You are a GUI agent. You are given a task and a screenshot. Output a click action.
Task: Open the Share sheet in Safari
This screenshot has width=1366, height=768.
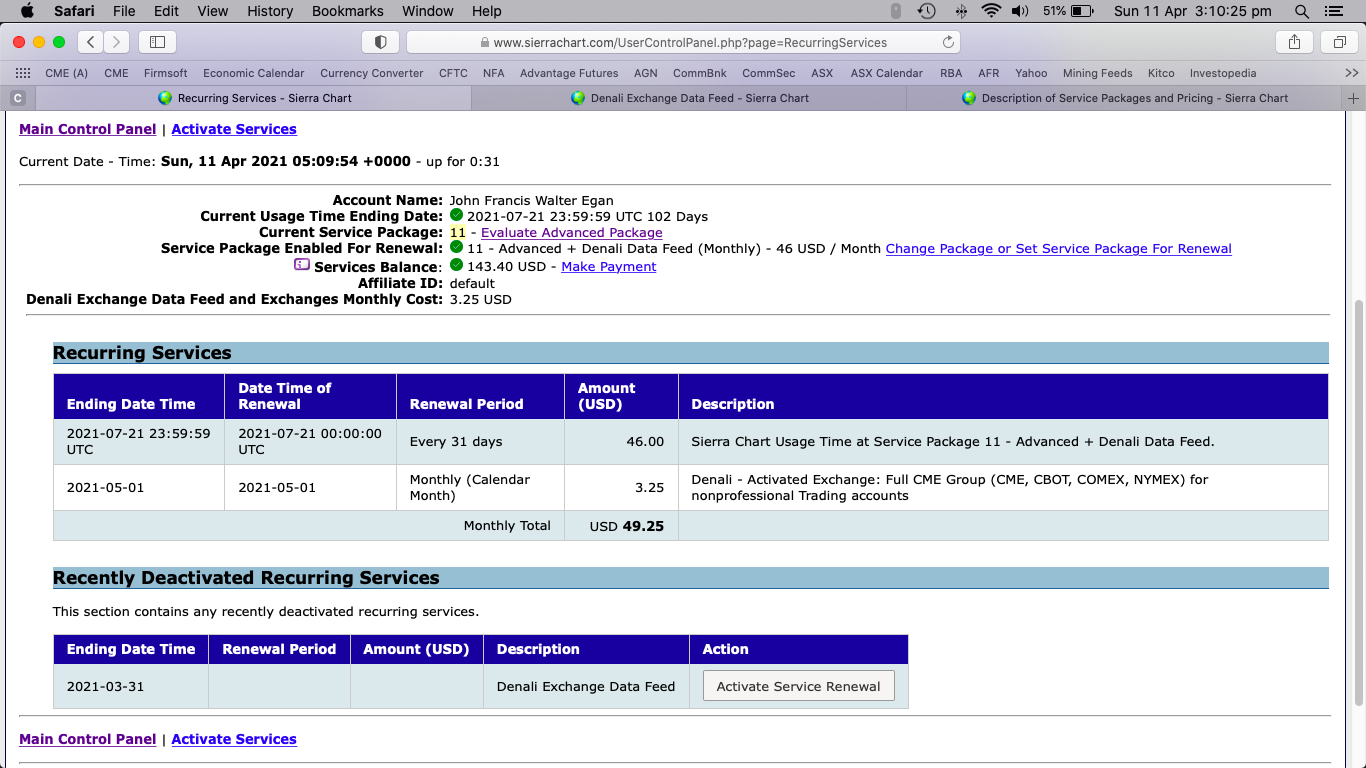click(1294, 42)
